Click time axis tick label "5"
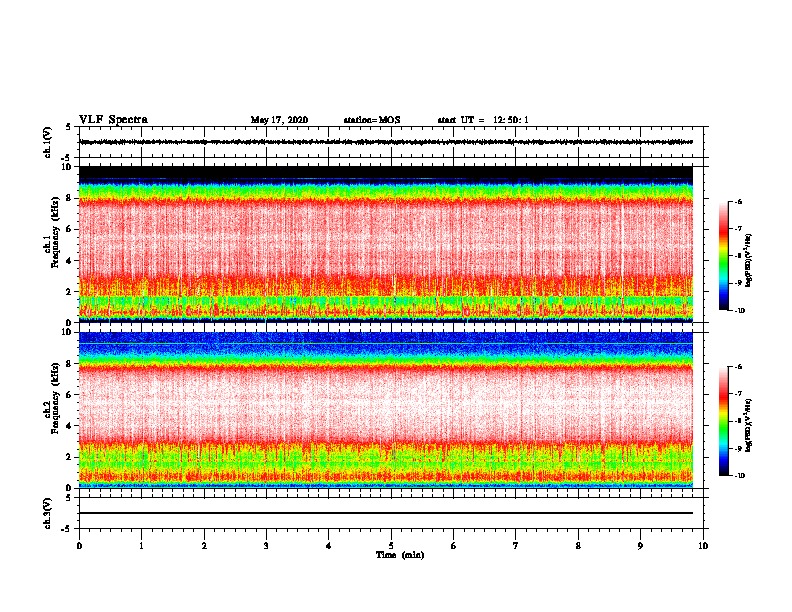The height and width of the screenshot is (612, 792). (x=391, y=546)
